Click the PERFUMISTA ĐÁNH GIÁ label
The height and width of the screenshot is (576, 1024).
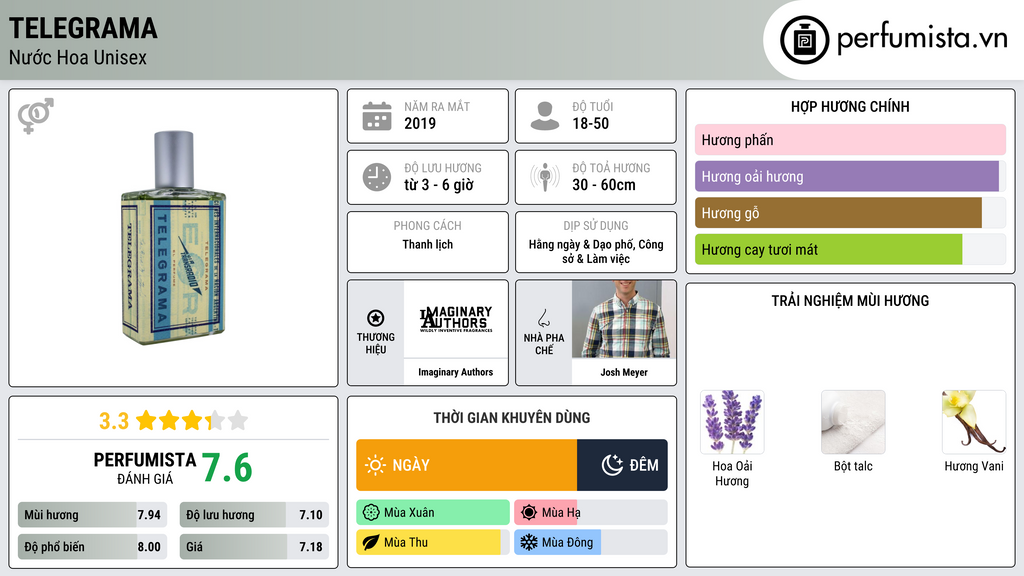pos(145,469)
